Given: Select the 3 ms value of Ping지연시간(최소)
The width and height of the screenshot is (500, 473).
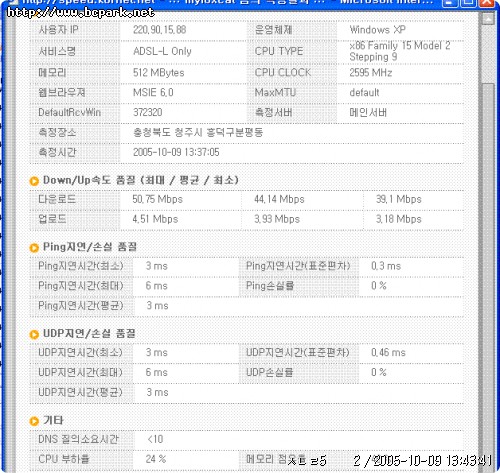Looking at the screenshot, I should [157, 266].
